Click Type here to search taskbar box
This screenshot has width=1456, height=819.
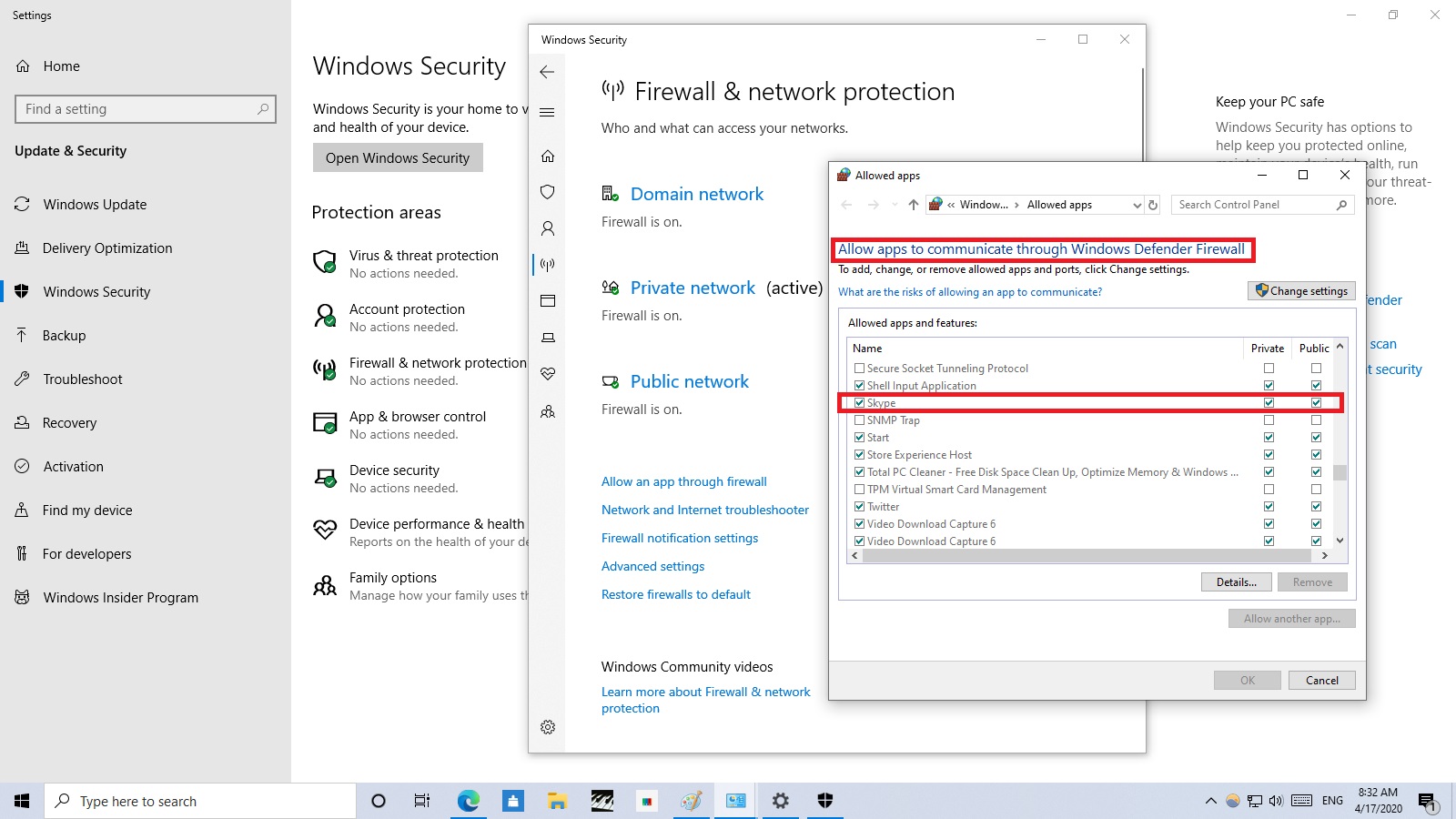[x=200, y=801]
